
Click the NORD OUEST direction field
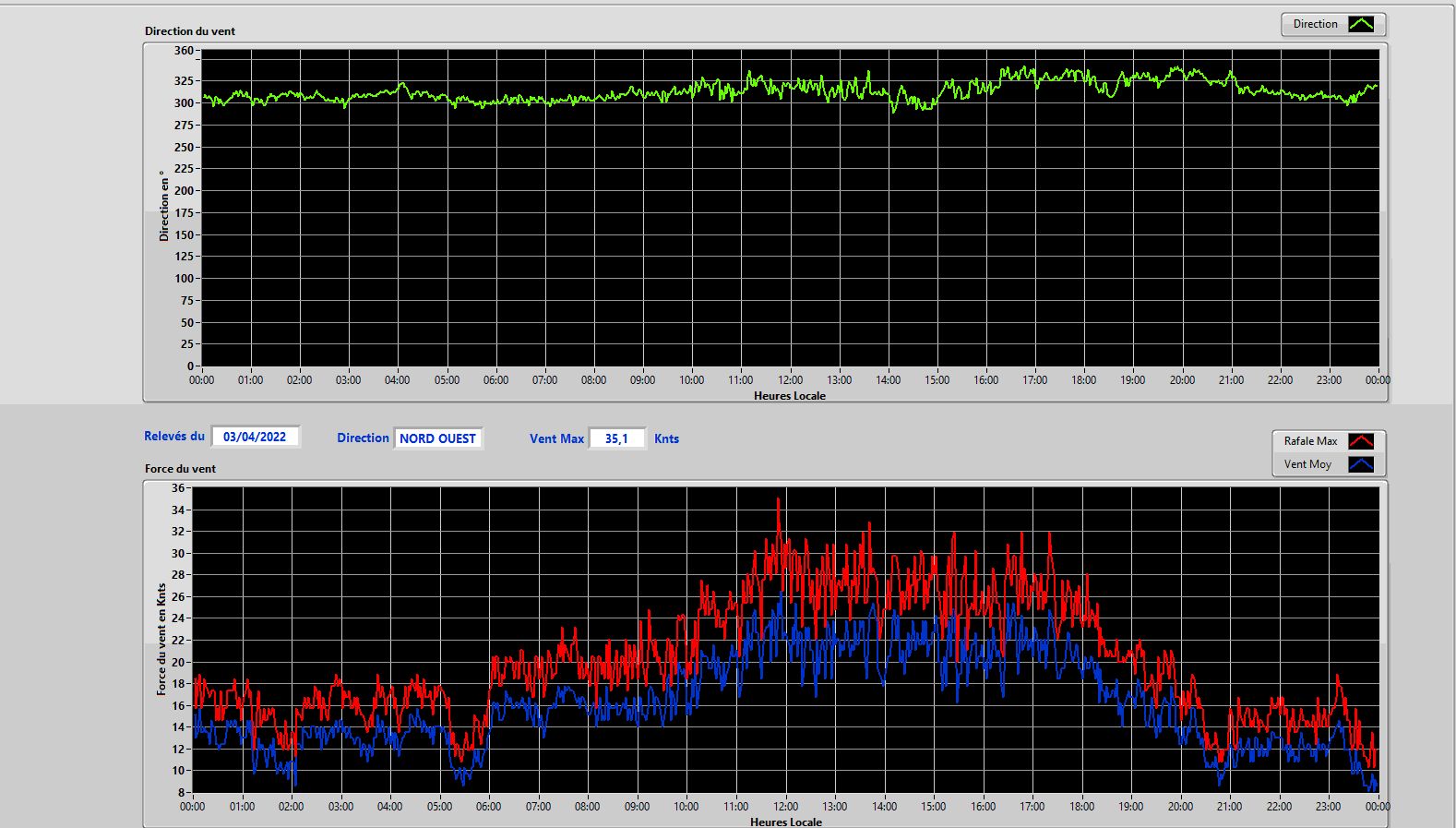(438, 438)
